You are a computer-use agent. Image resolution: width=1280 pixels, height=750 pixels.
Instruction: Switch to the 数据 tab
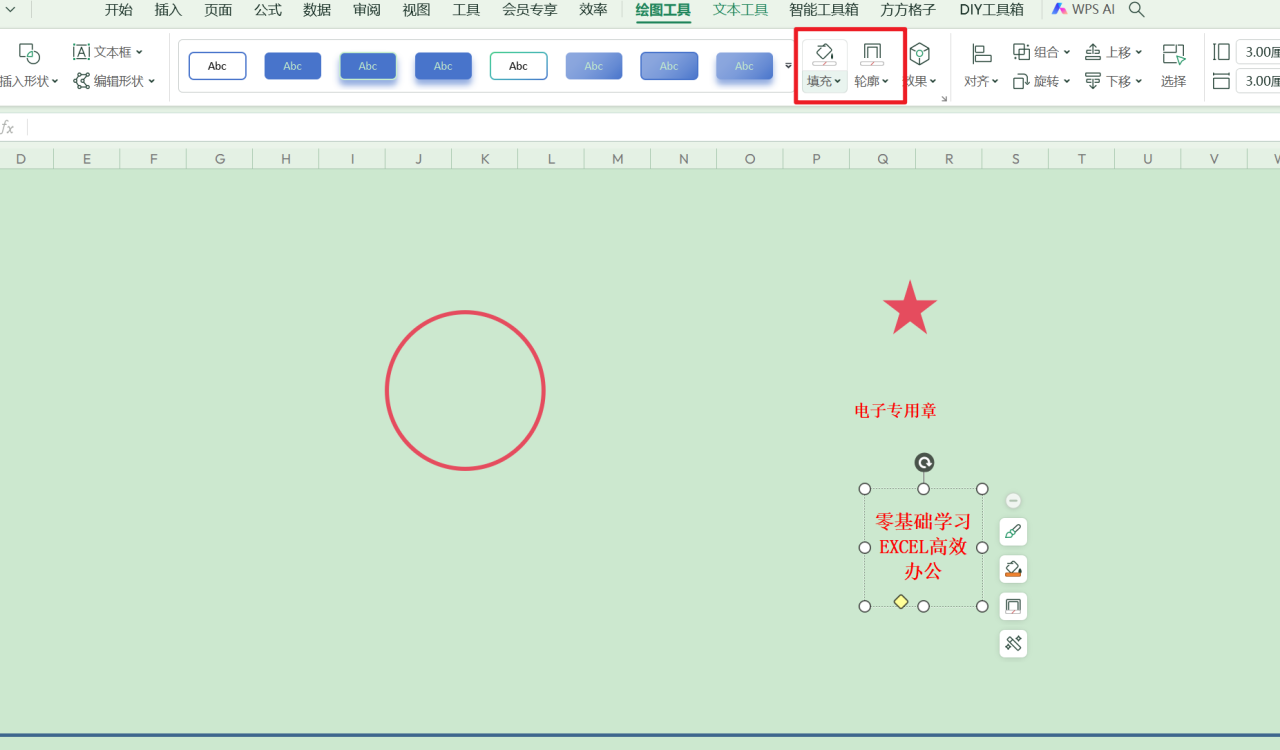[x=317, y=10]
